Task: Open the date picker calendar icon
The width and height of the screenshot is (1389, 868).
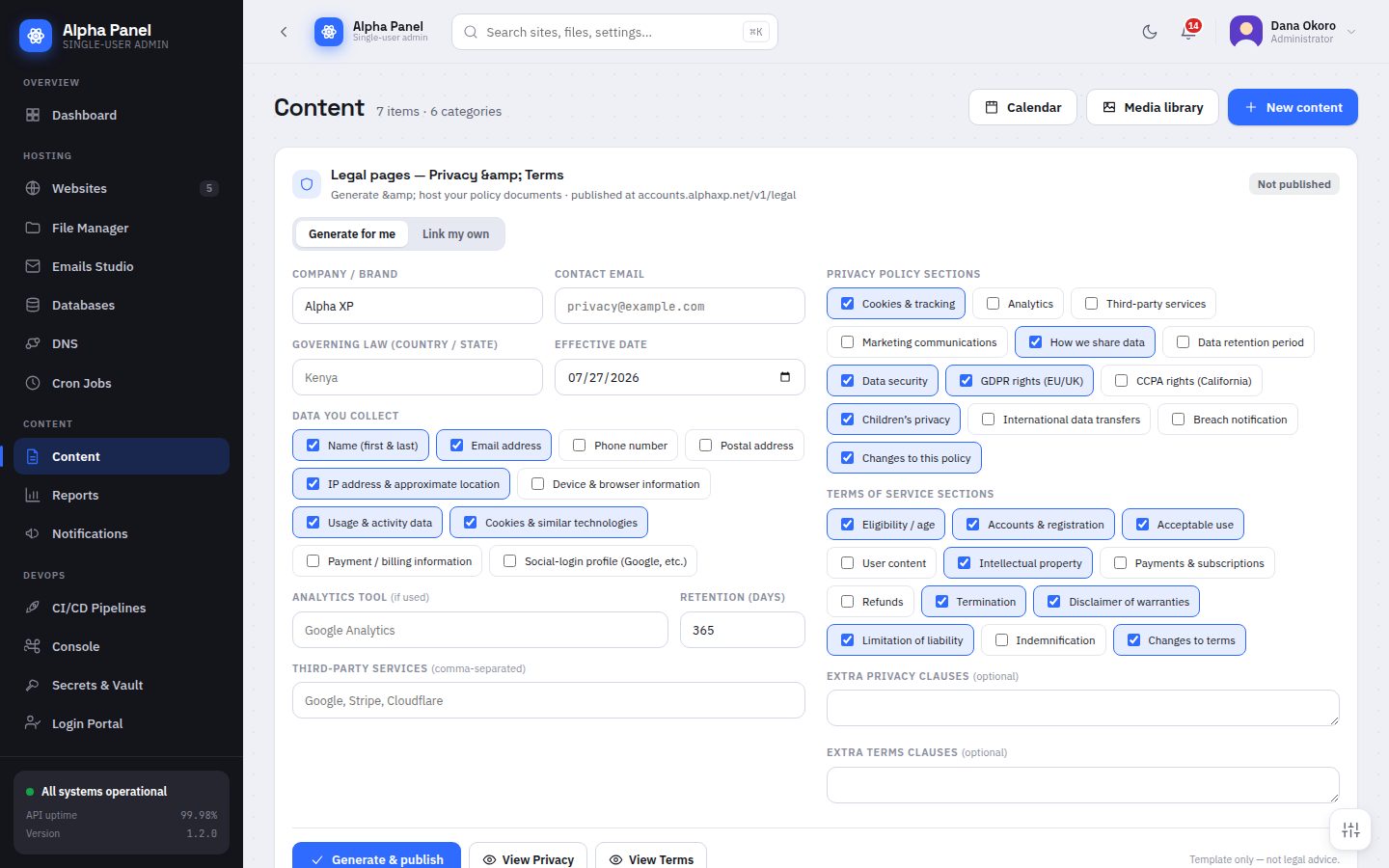Action: pos(785,377)
